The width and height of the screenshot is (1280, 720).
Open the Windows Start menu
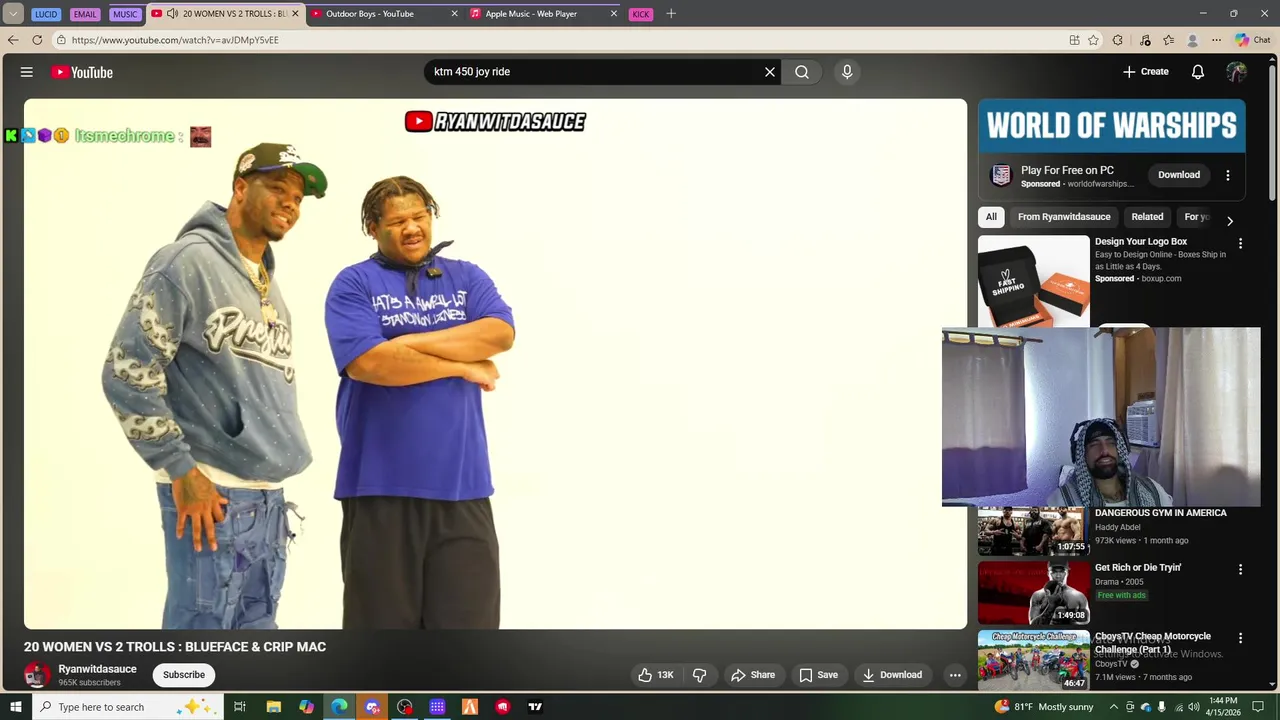point(15,707)
